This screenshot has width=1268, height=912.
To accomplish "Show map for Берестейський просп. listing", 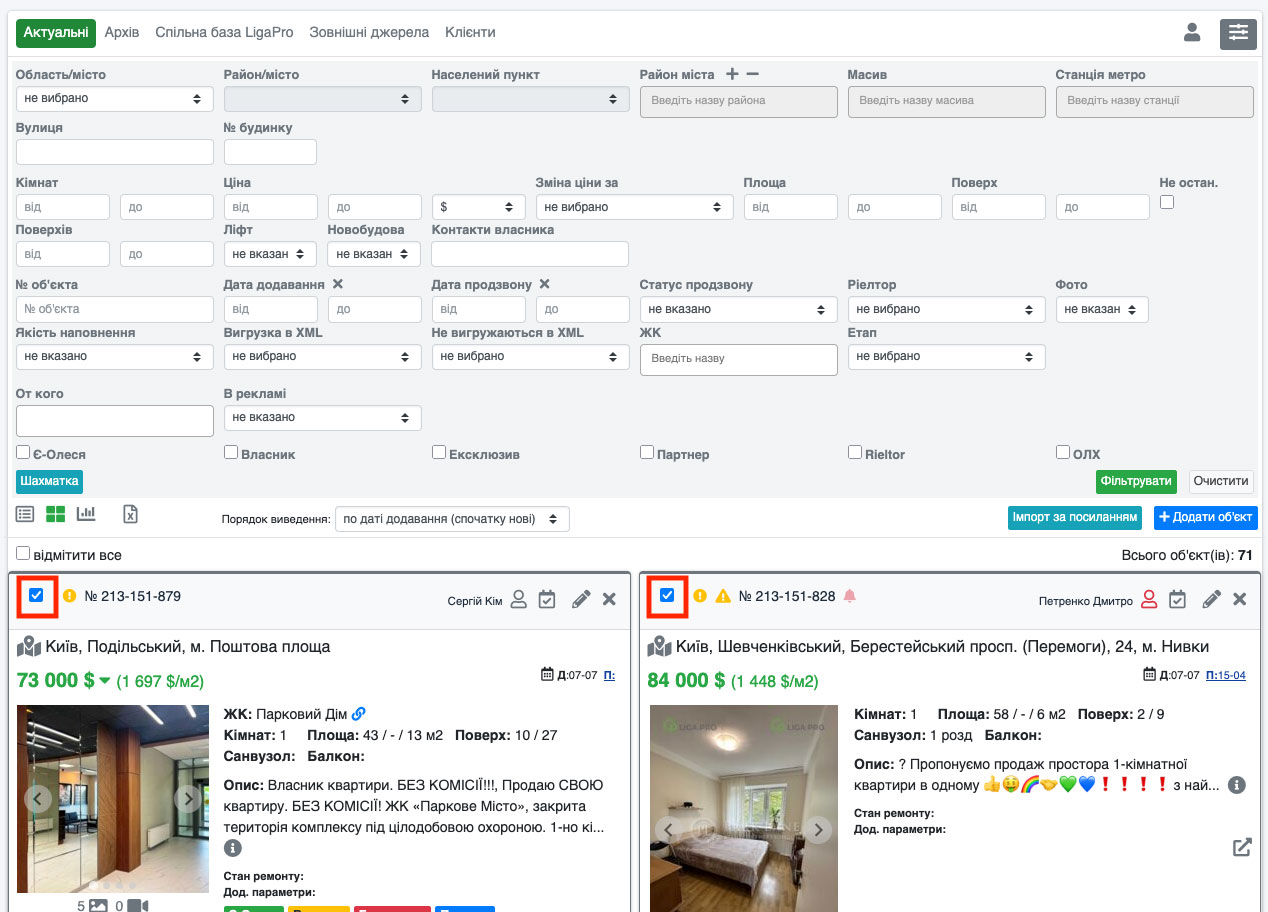I will (659, 647).
